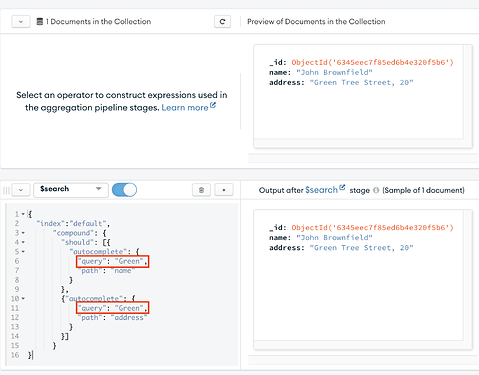Fold the compound block at line 3

coord(23,233)
